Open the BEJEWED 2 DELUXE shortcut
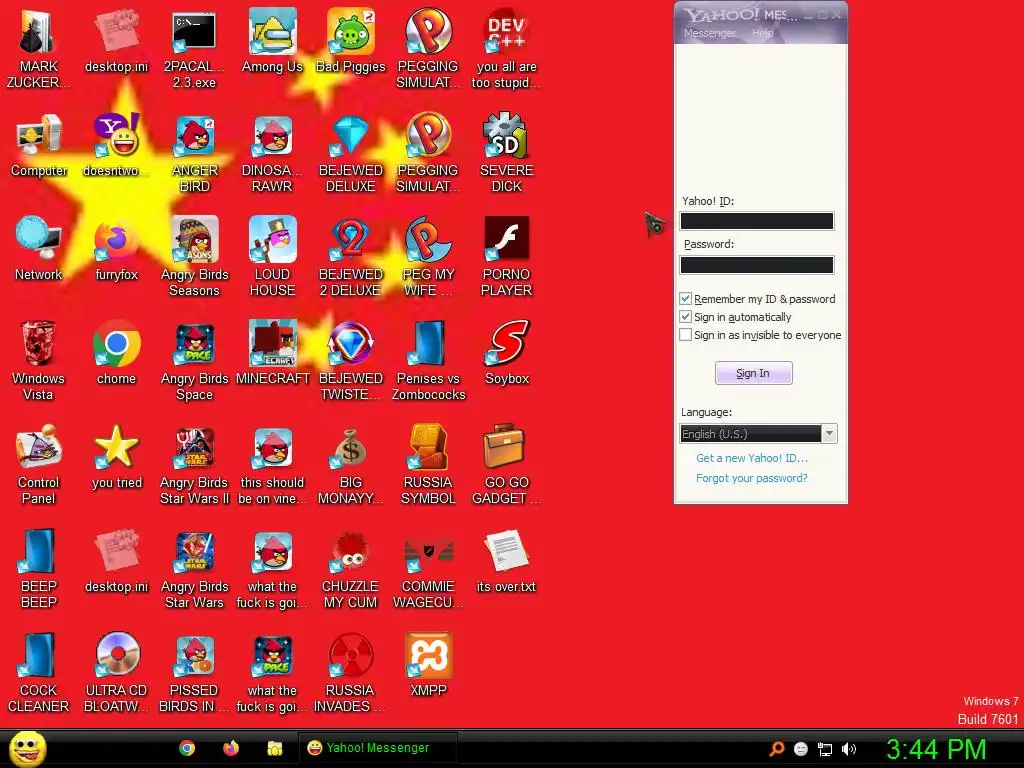This screenshot has height=768, width=1024. click(351, 257)
